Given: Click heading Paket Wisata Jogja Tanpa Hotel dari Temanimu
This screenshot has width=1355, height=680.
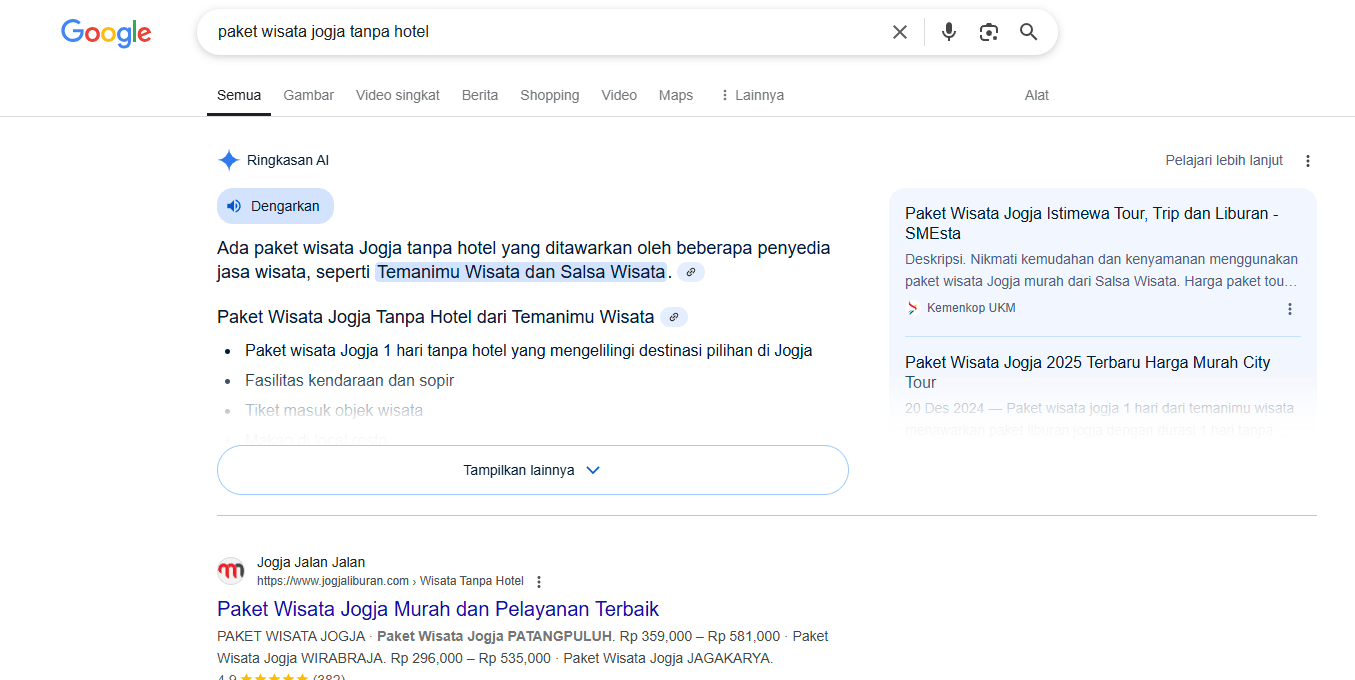Looking at the screenshot, I should coord(435,317).
